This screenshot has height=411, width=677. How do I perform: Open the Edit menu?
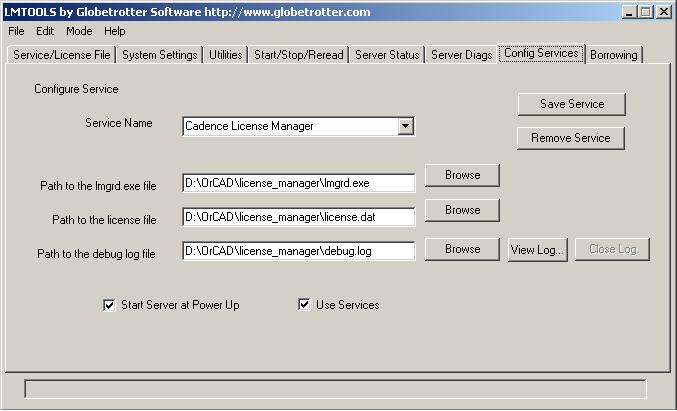click(x=45, y=31)
